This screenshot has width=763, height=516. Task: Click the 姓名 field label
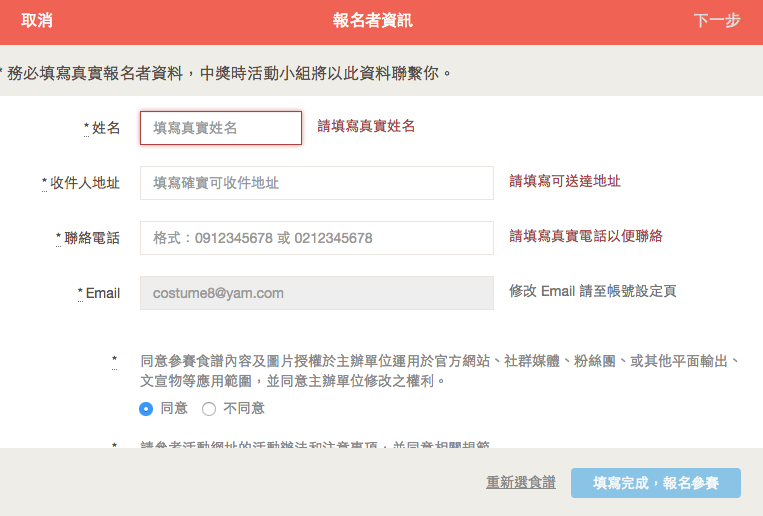[x=106, y=128]
